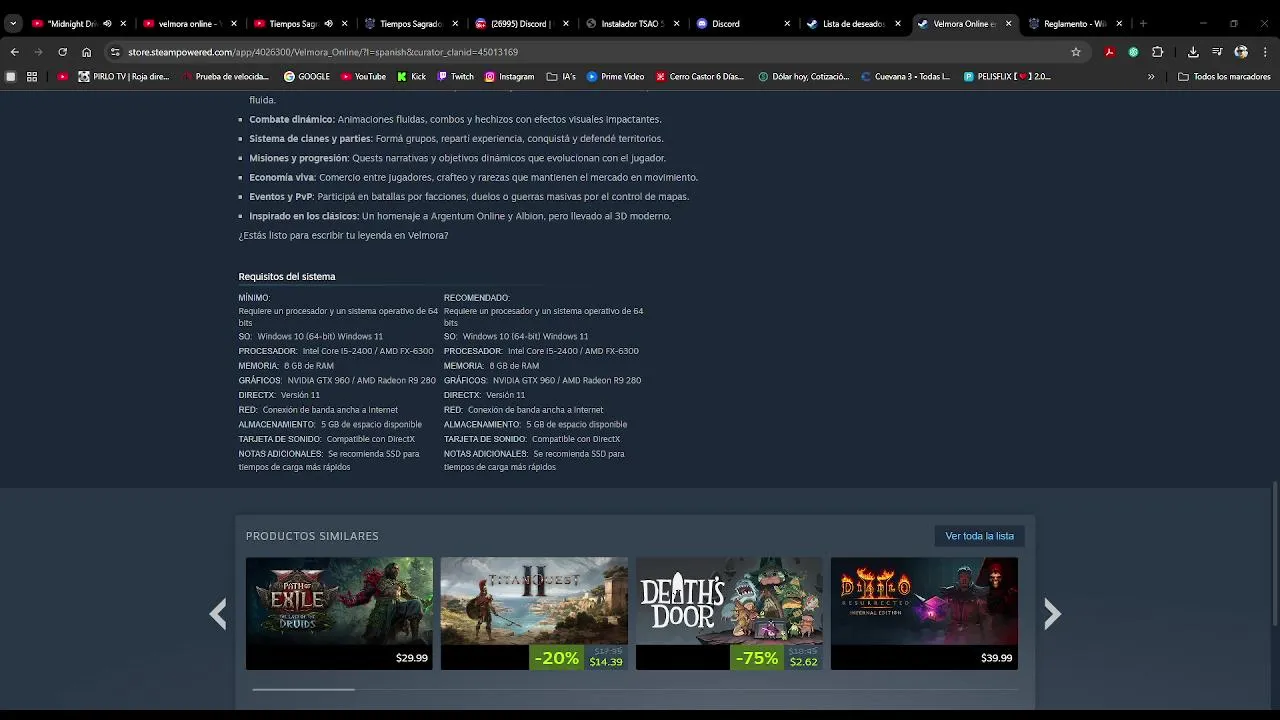Close the Velmora Online tab
The width and height of the screenshot is (1280, 720).
[1008, 23]
